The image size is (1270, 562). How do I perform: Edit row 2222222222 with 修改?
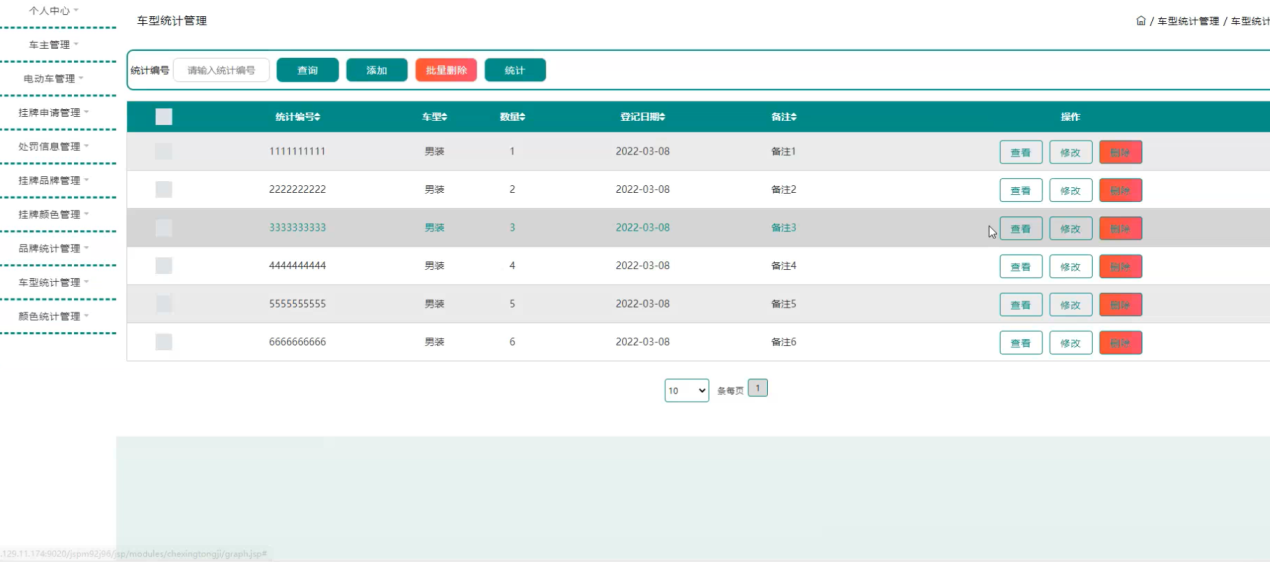1071,190
